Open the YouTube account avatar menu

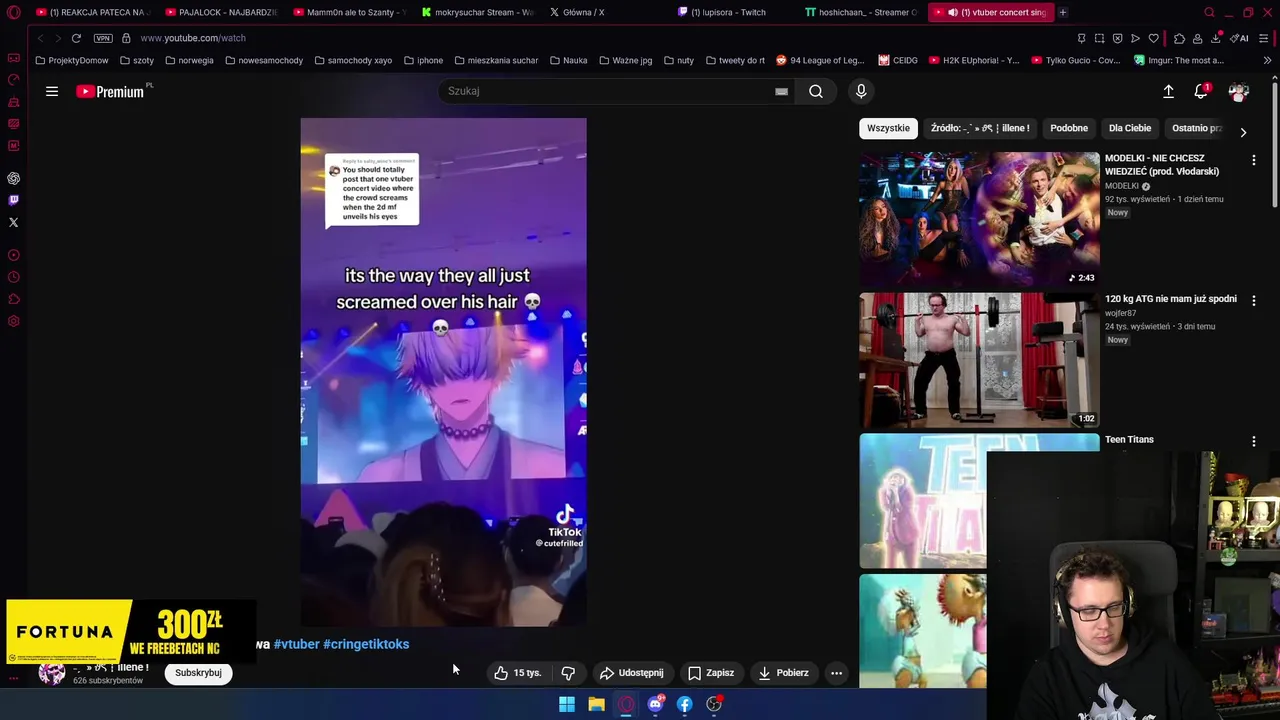[1239, 91]
